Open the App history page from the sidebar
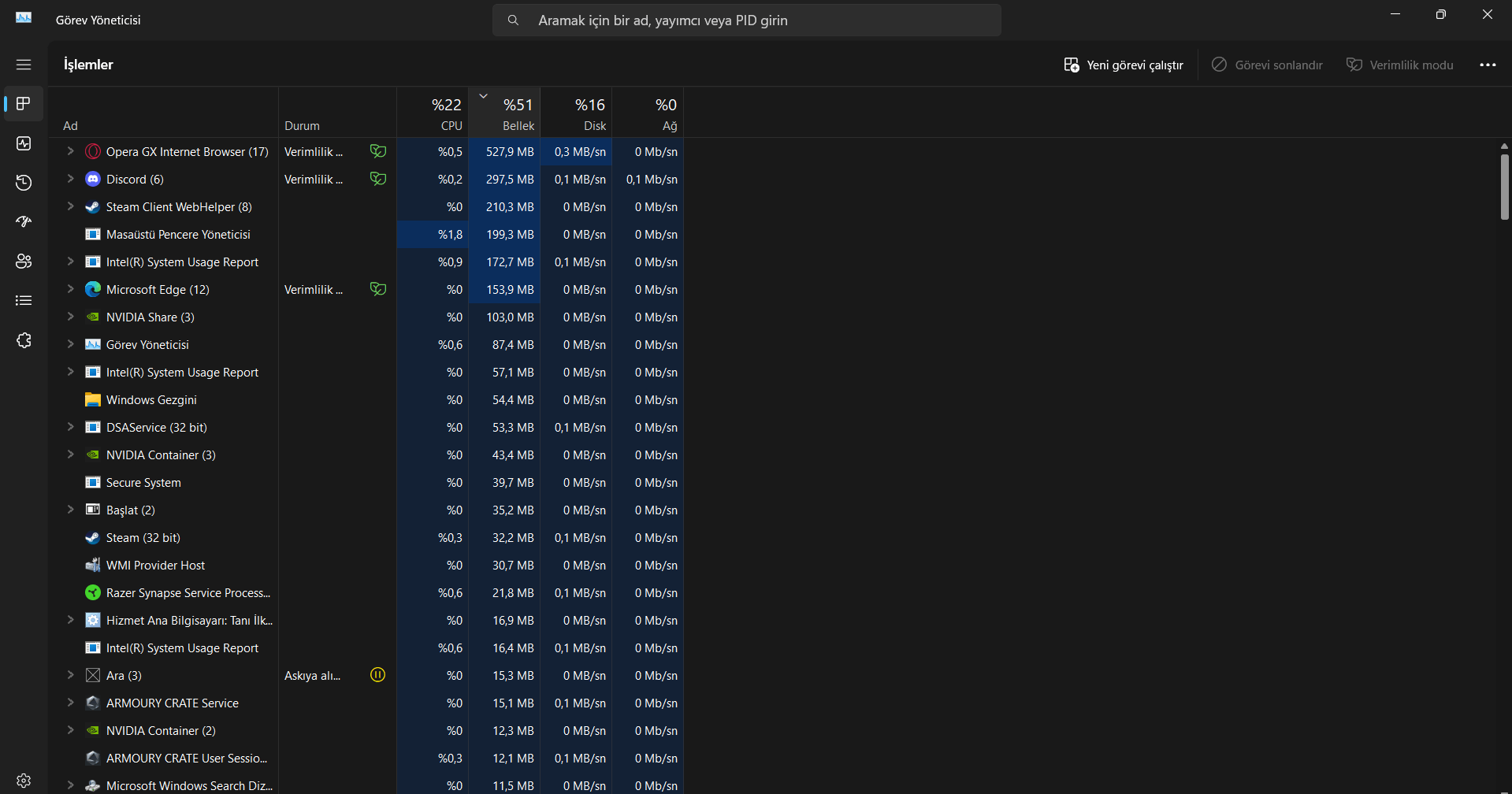 (x=24, y=183)
